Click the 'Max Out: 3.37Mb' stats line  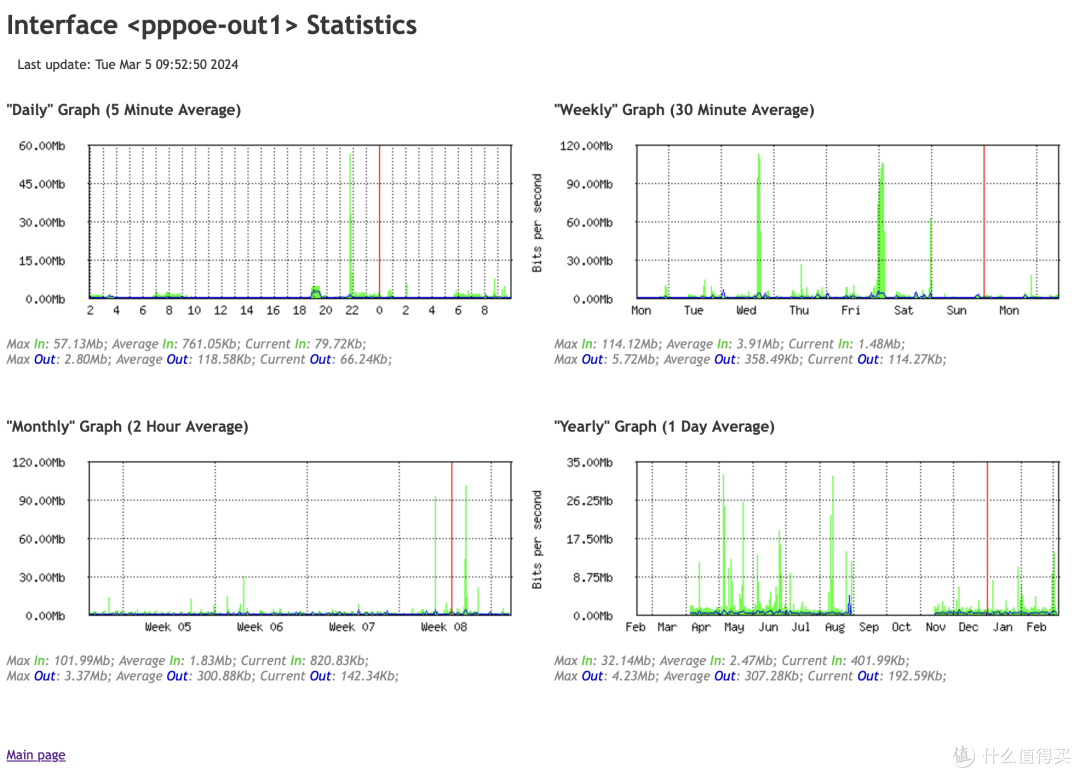pos(202,676)
